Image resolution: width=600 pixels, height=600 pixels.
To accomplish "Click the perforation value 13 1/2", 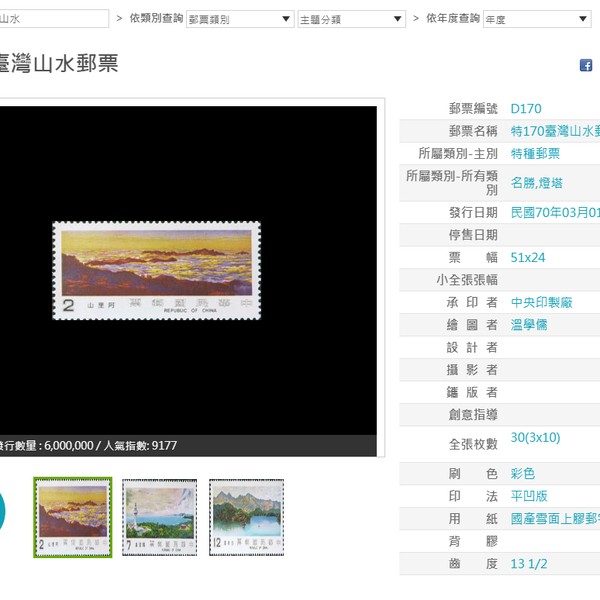I will point(529,564).
